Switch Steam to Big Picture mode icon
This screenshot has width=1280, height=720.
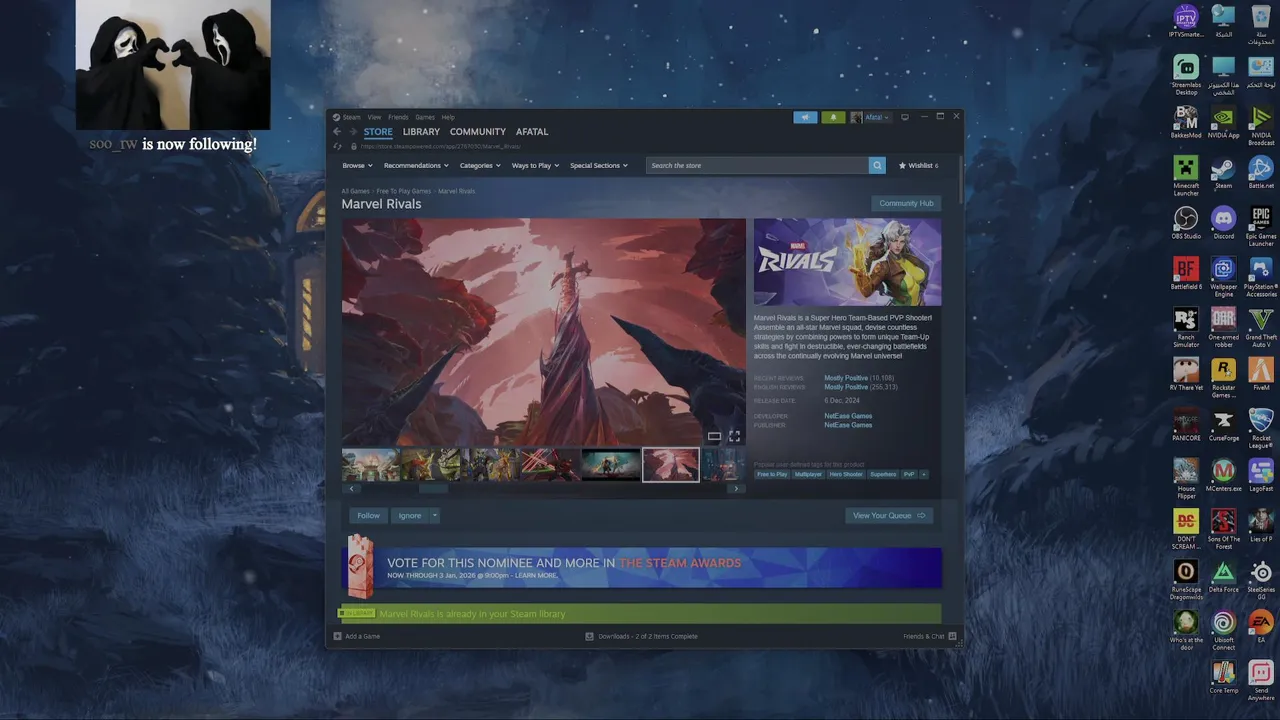[x=905, y=117]
